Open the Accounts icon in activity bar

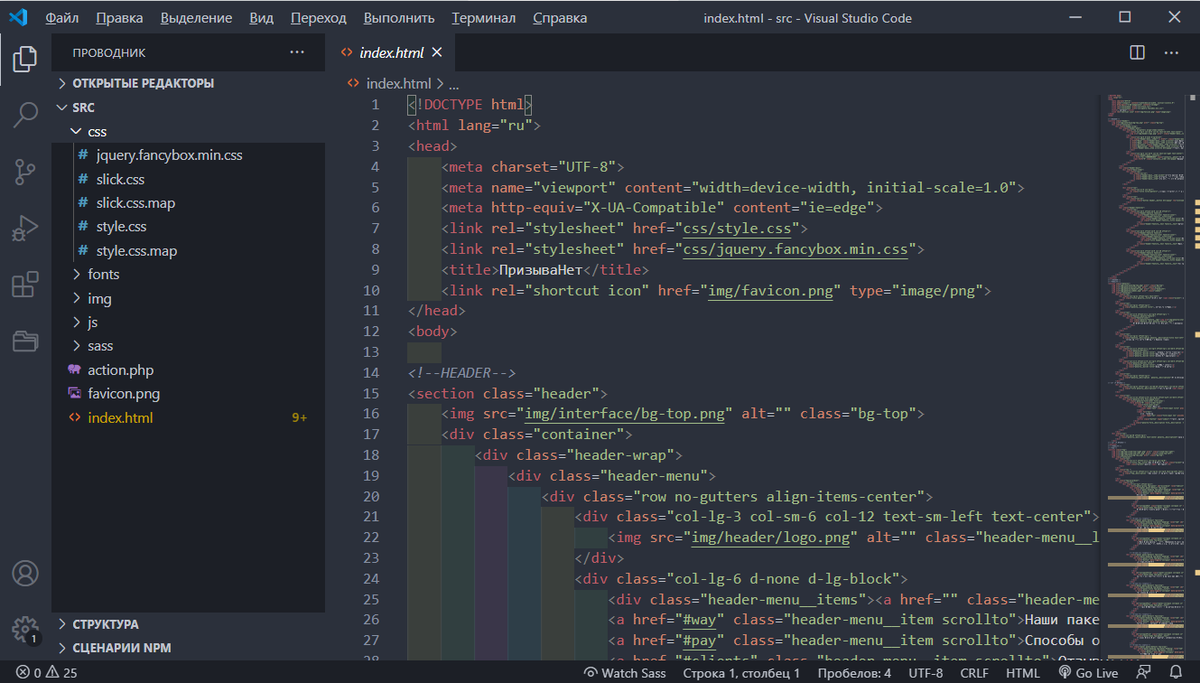tap(25, 573)
